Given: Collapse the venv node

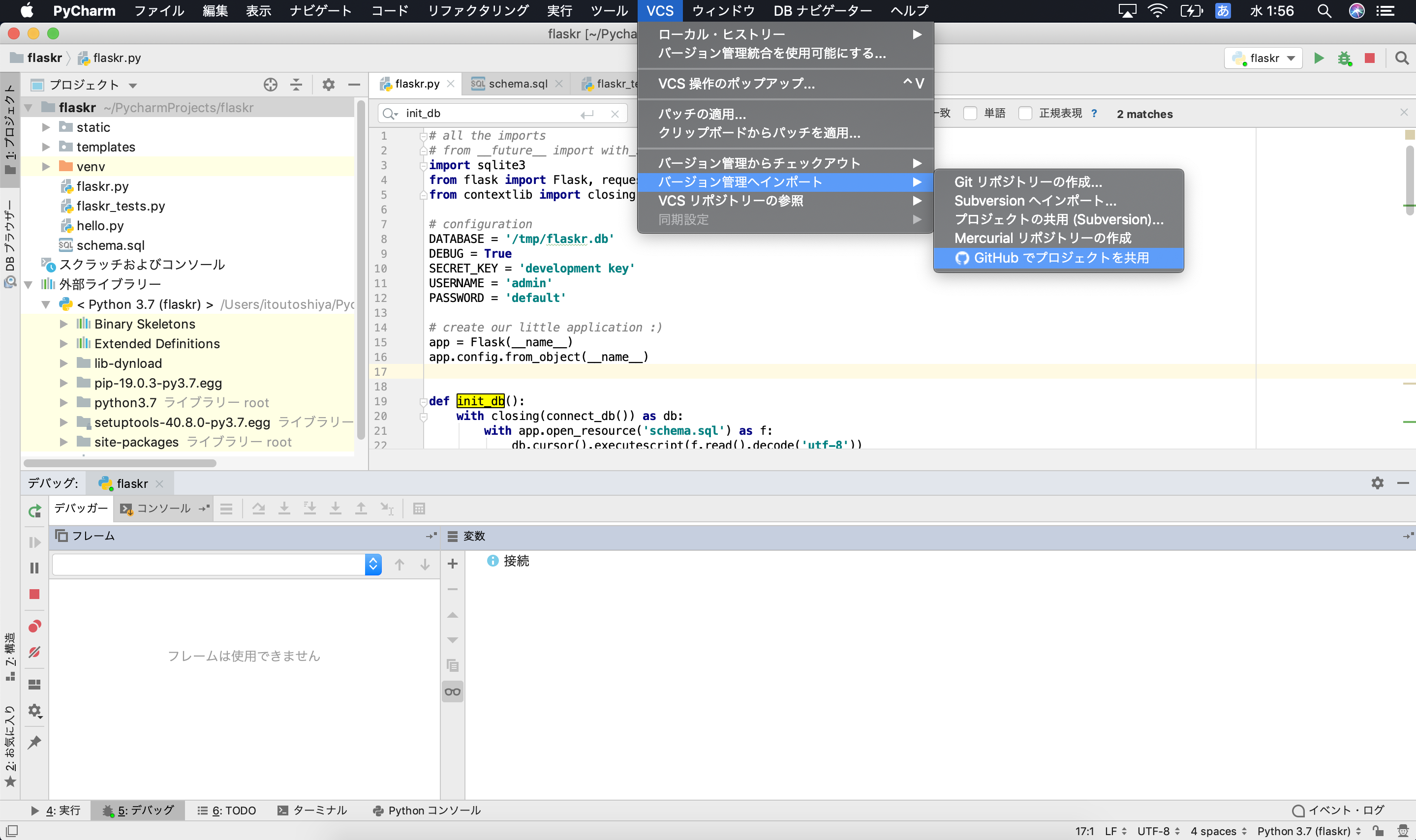Looking at the screenshot, I should pyautogui.click(x=46, y=166).
